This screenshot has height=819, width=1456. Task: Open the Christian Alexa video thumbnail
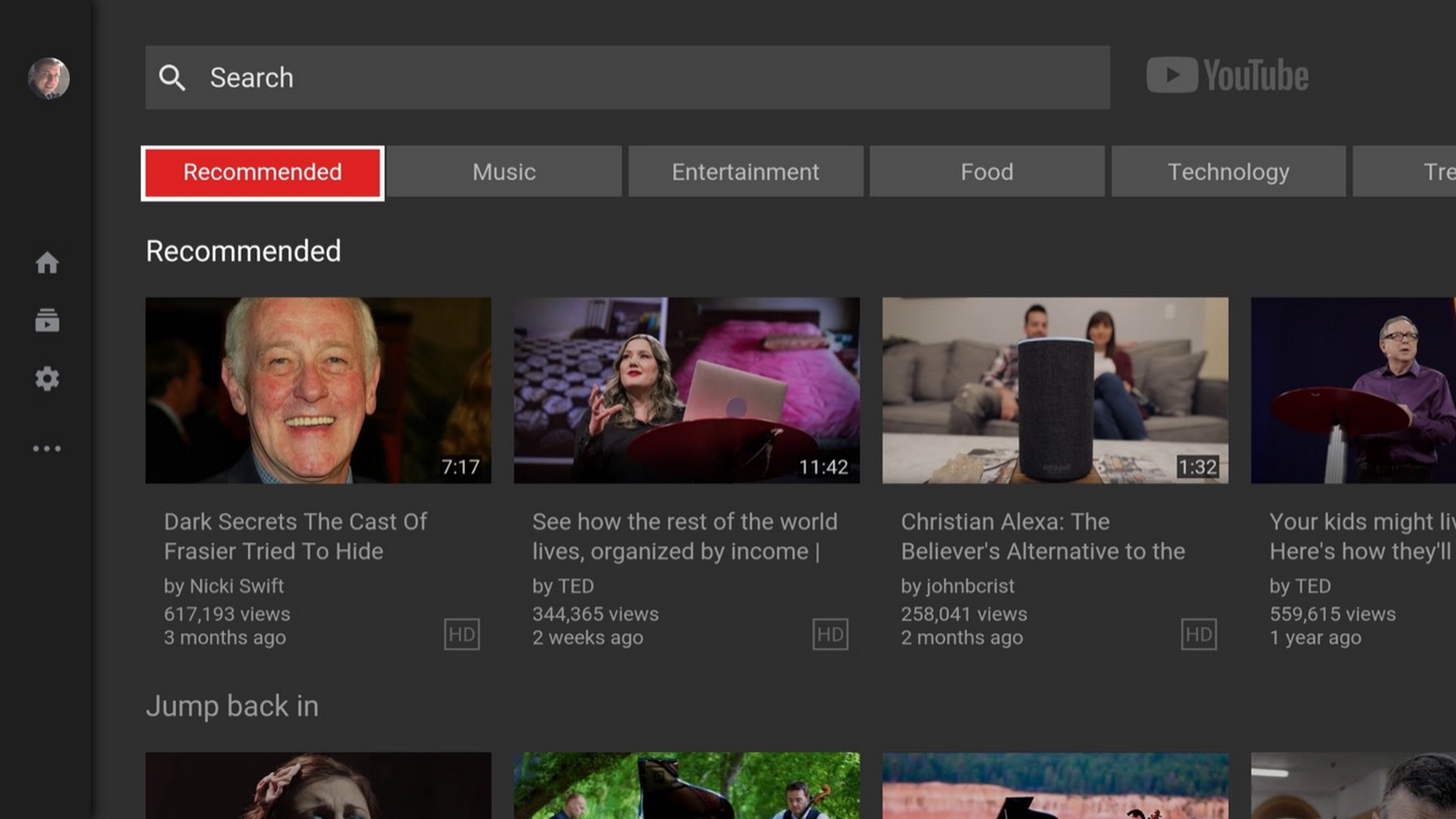[x=1055, y=390]
